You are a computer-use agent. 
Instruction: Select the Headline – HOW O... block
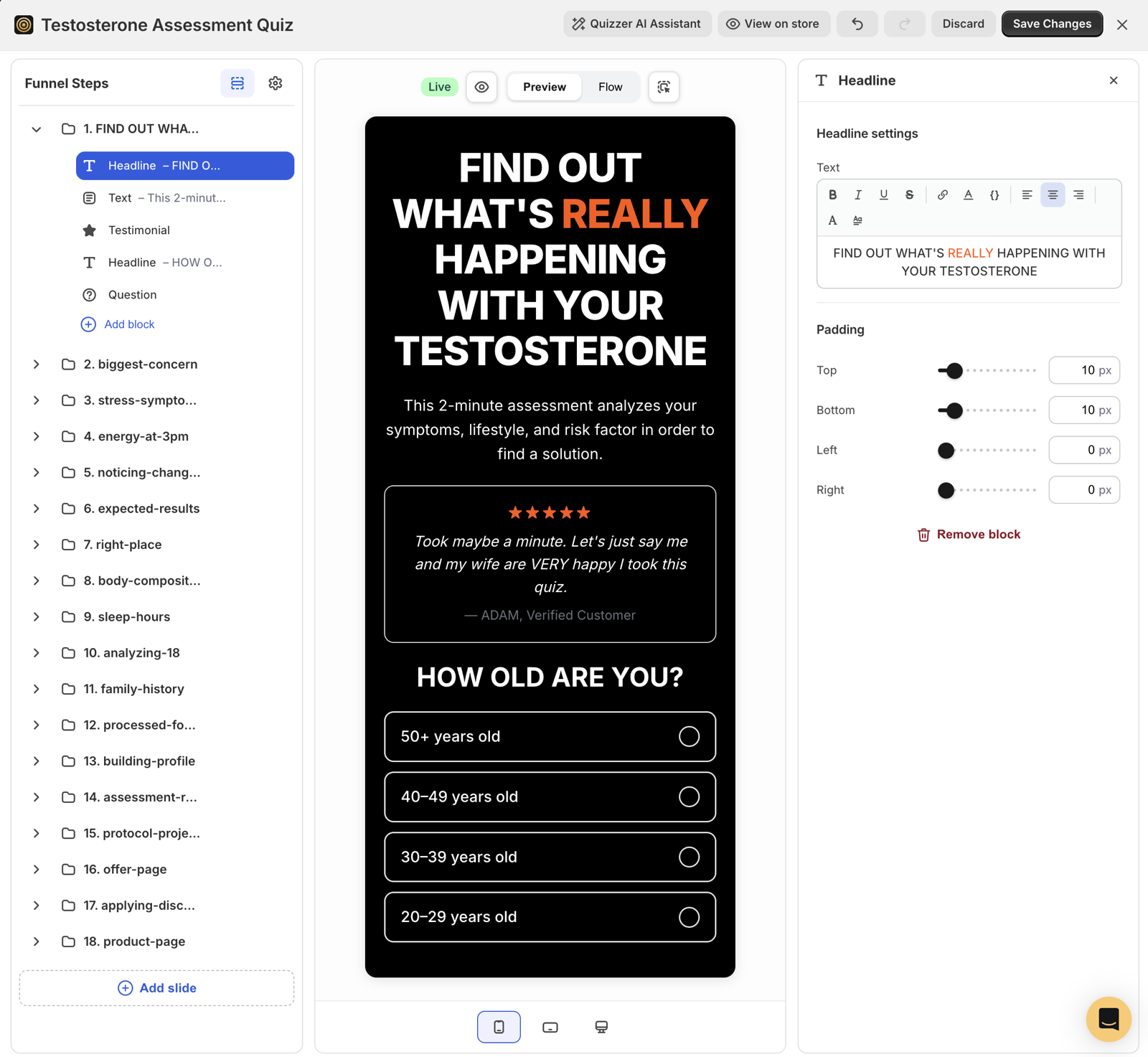click(x=185, y=263)
